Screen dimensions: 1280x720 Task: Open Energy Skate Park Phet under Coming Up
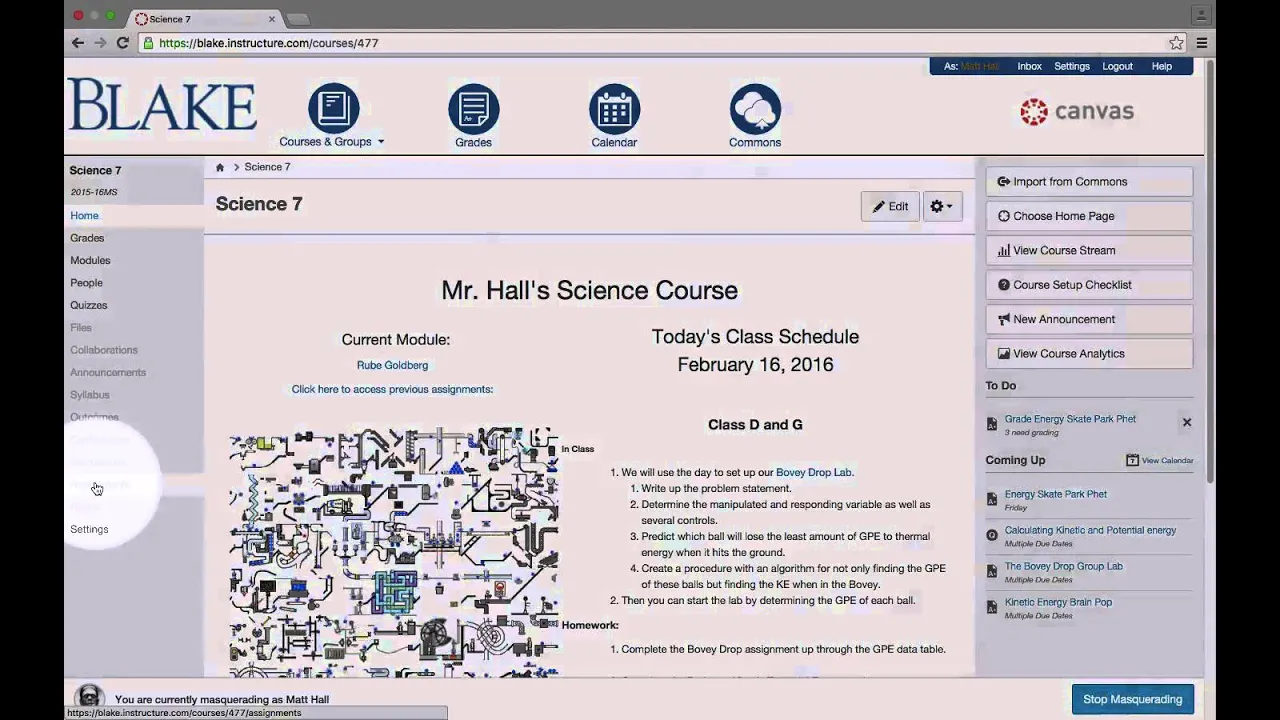tap(1055, 494)
